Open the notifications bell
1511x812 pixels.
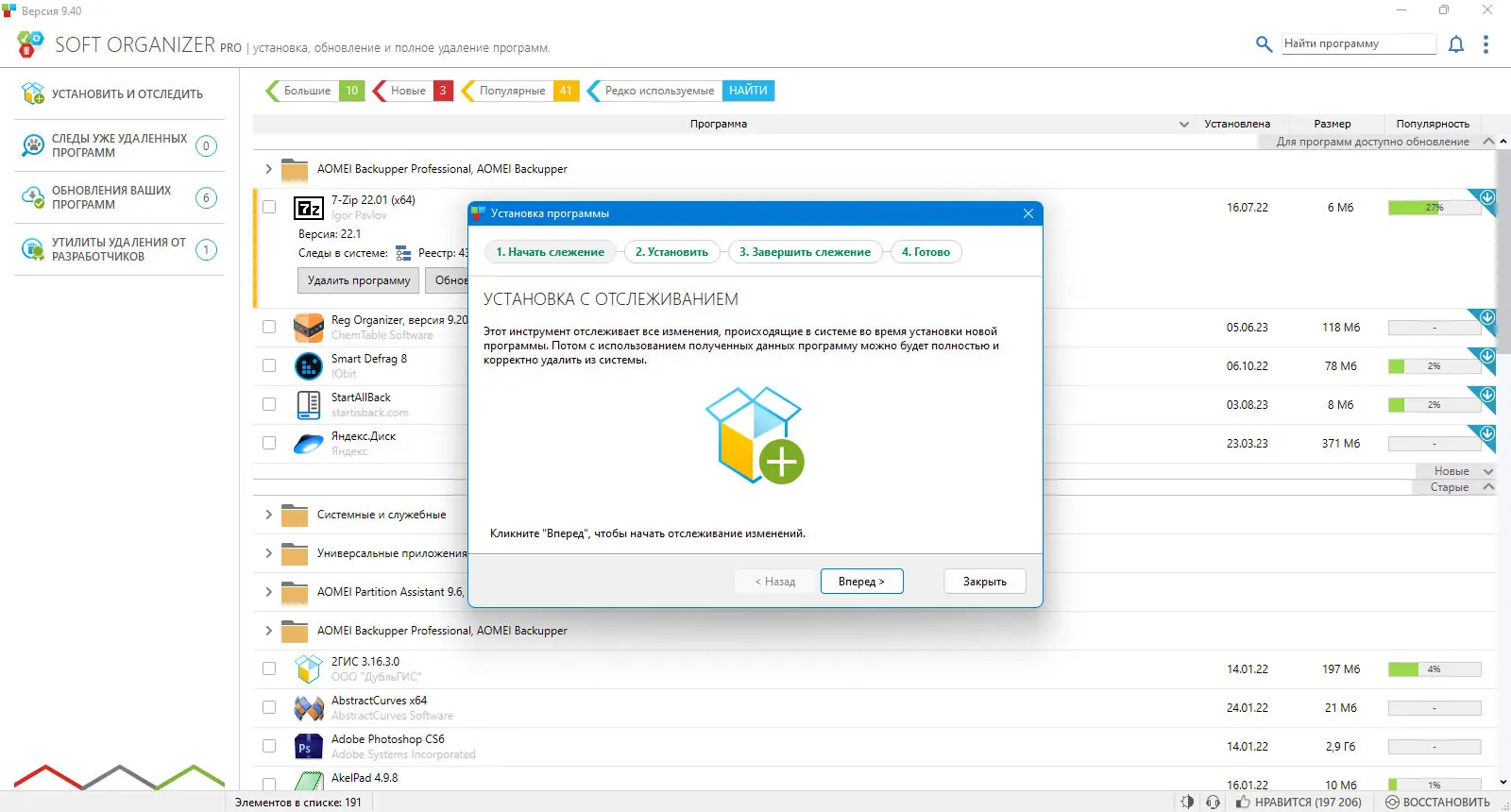click(1456, 44)
